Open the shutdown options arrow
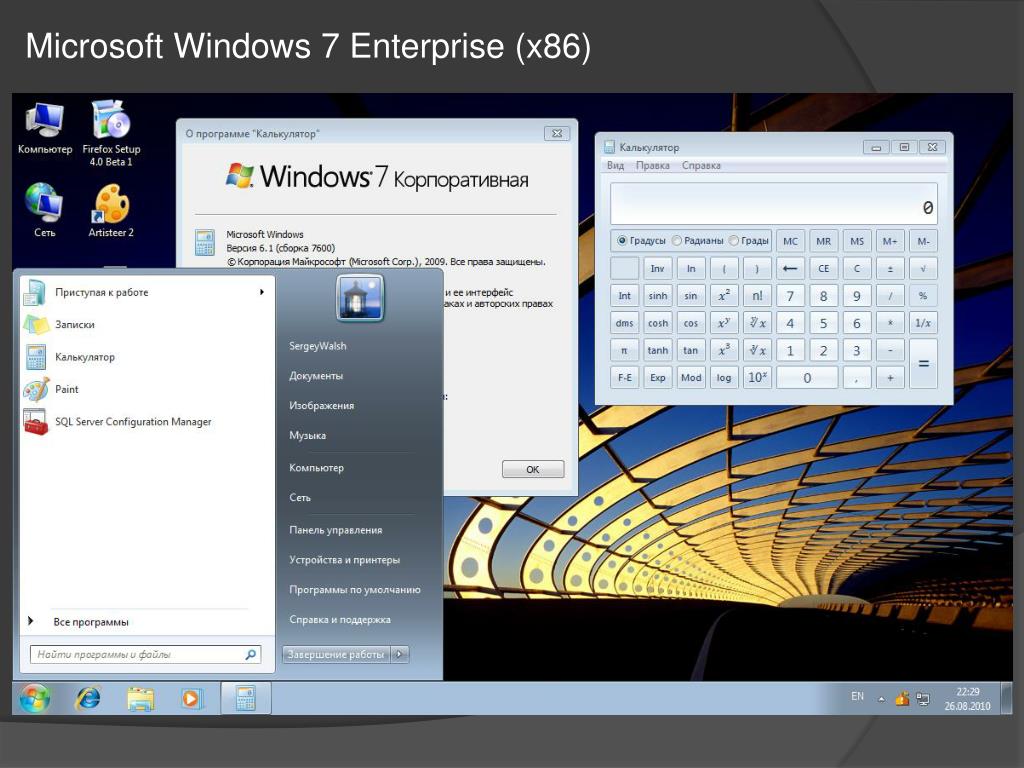 tap(400, 654)
